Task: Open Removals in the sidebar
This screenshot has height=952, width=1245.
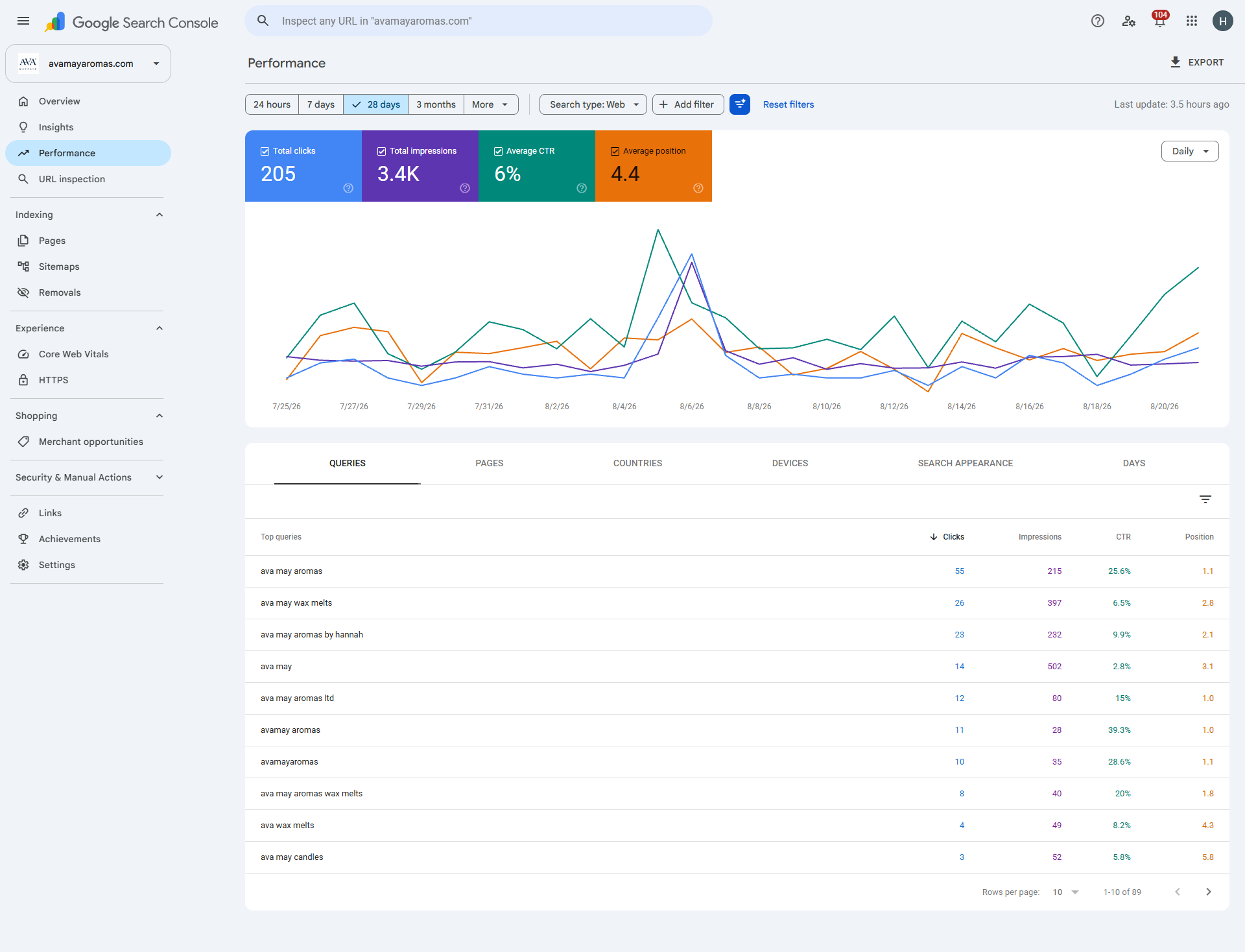Action: (88, 292)
